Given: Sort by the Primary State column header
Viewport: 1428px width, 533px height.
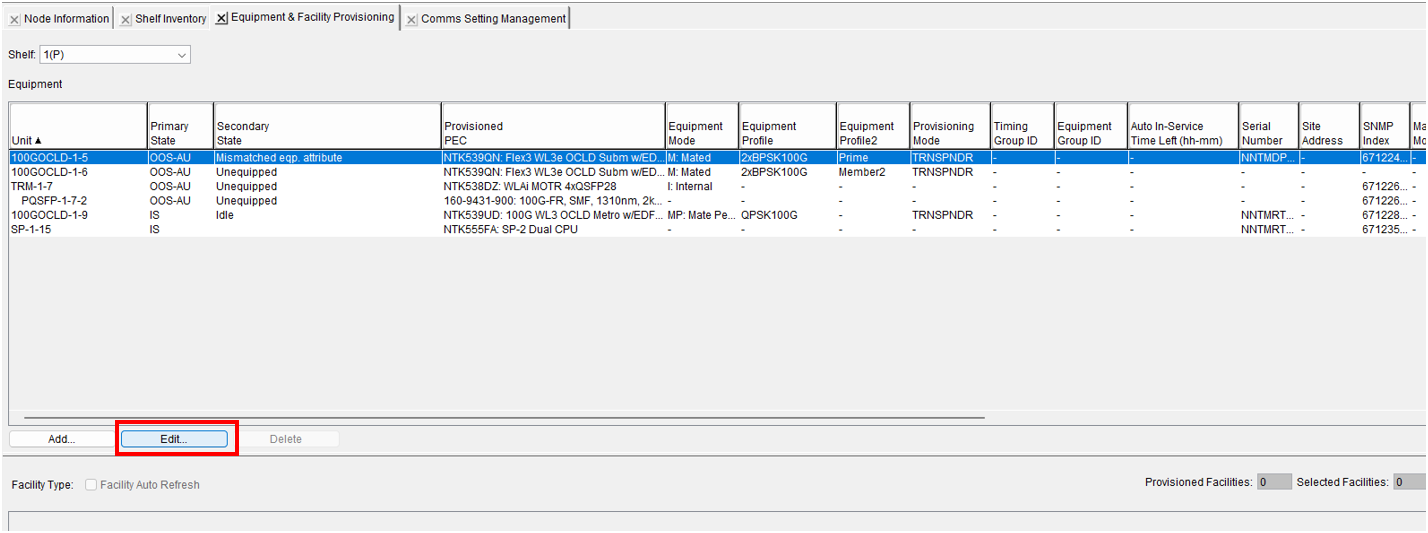Looking at the screenshot, I should click(180, 126).
